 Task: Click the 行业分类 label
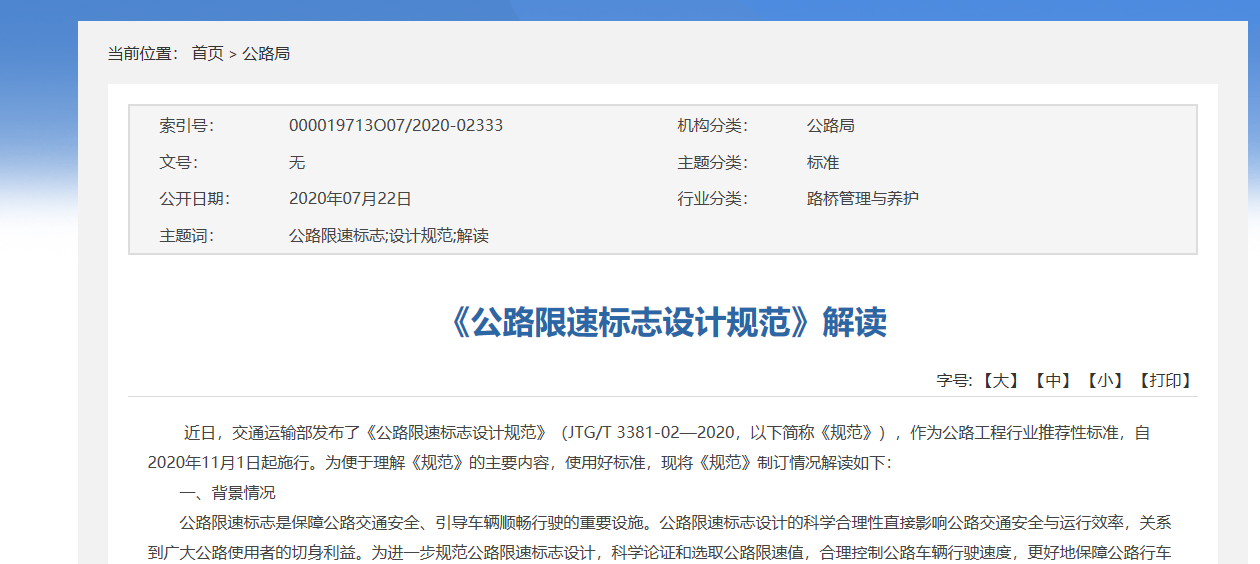tap(712, 198)
